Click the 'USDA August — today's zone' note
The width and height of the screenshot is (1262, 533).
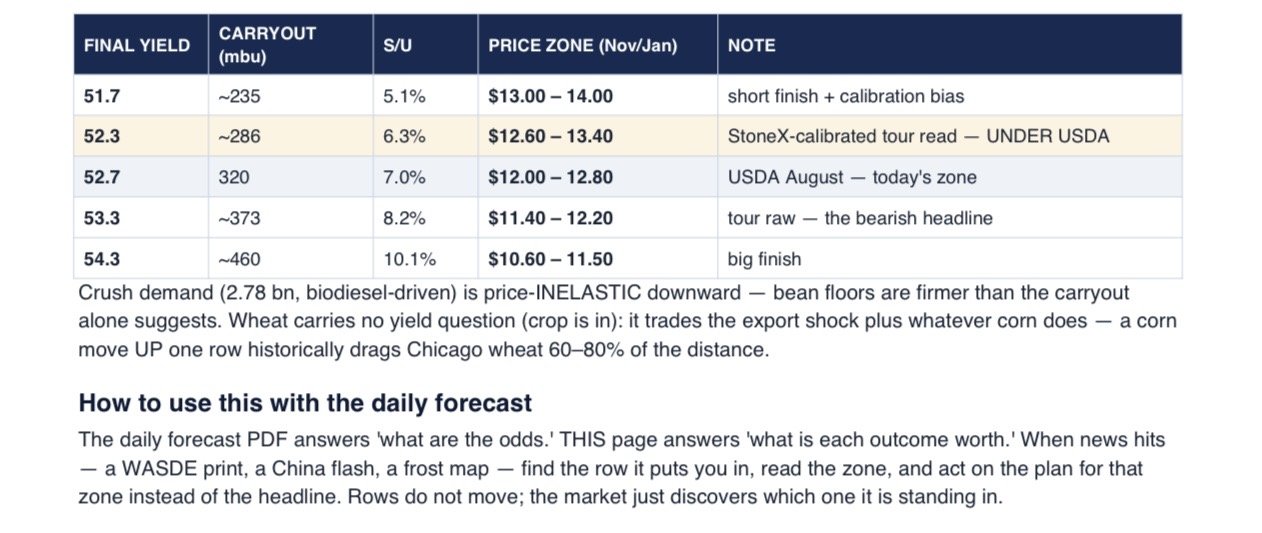pyautogui.click(x=852, y=177)
